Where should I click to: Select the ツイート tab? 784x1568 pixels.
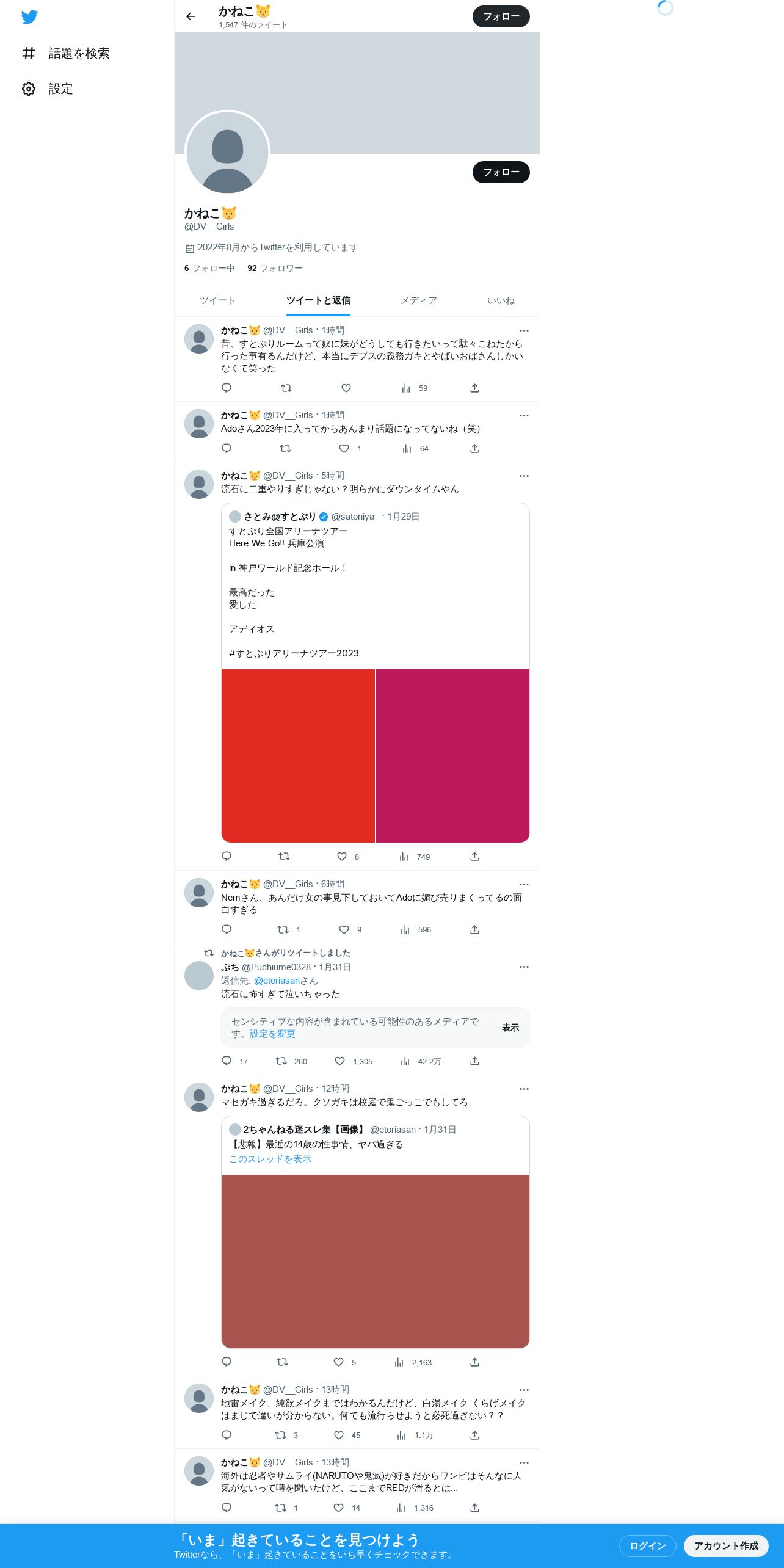(217, 301)
